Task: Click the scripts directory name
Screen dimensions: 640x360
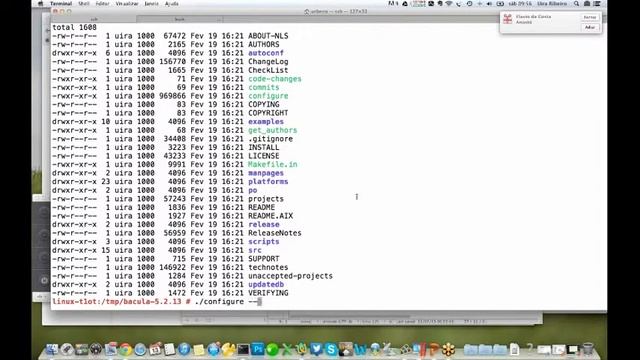Action: click(x=264, y=242)
